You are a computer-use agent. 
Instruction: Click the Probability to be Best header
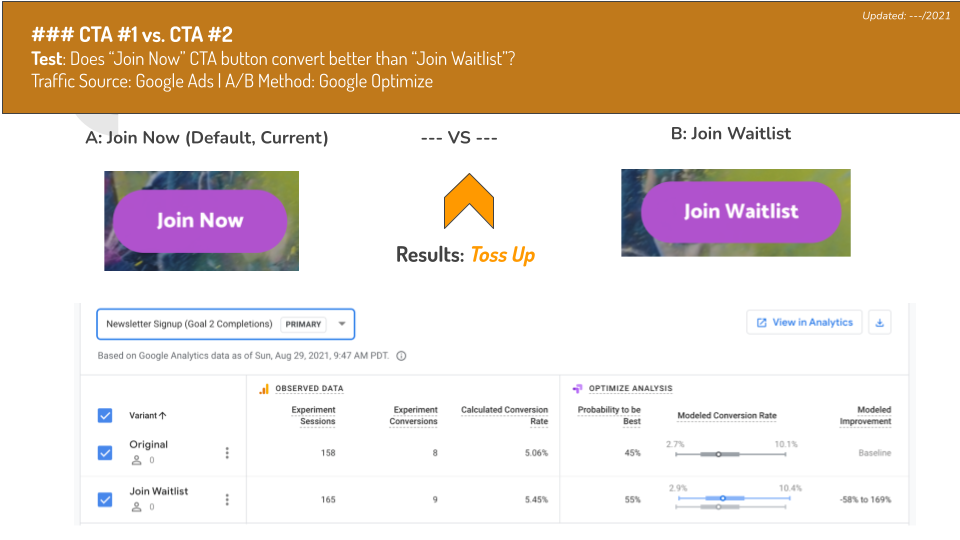[x=609, y=416]
